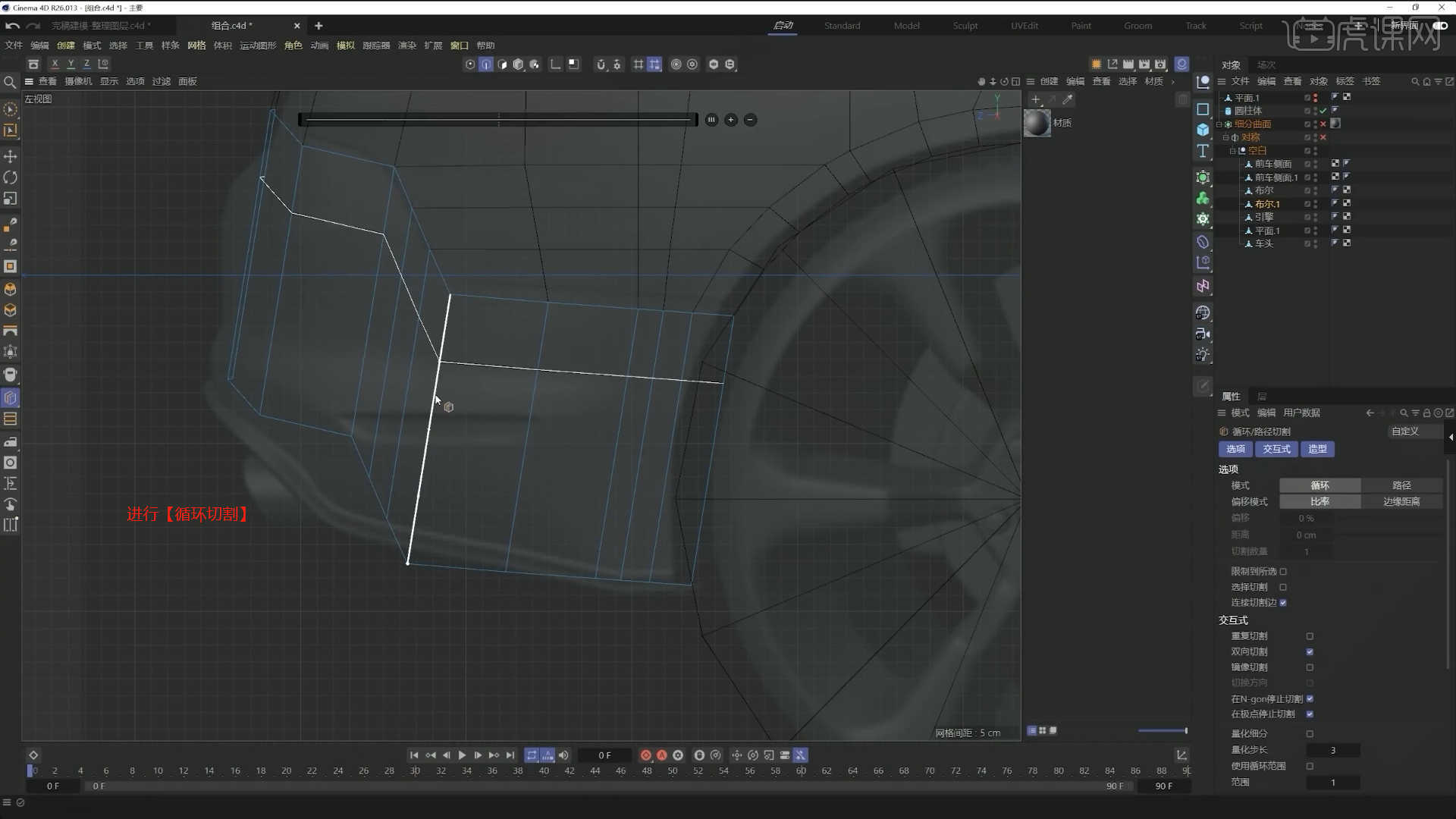Click the 材质 material sphere thumbnail
The height and width of the screenshot is (819, 1456).
(1037, 123)
